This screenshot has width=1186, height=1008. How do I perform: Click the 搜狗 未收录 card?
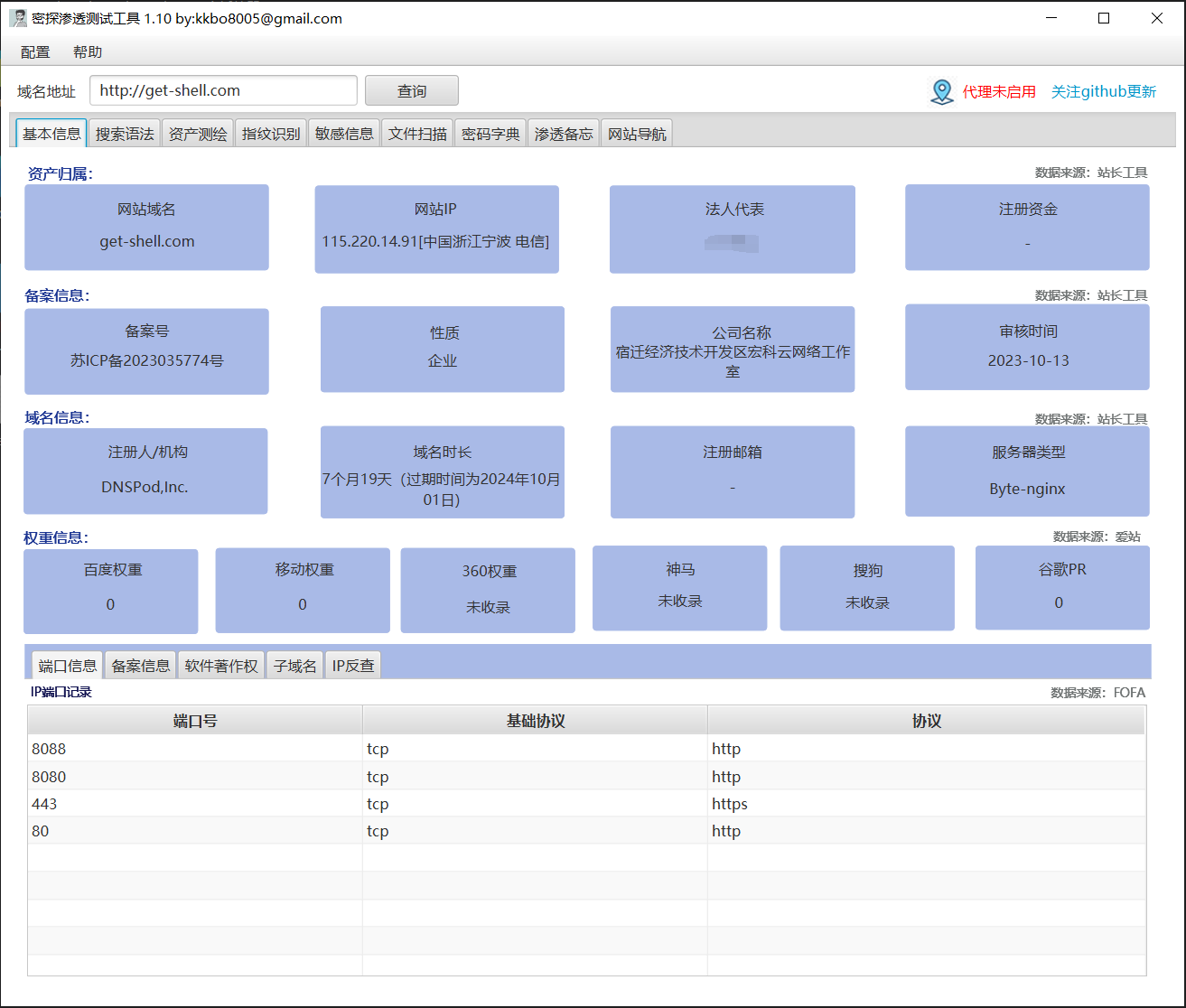pos(867,588)
